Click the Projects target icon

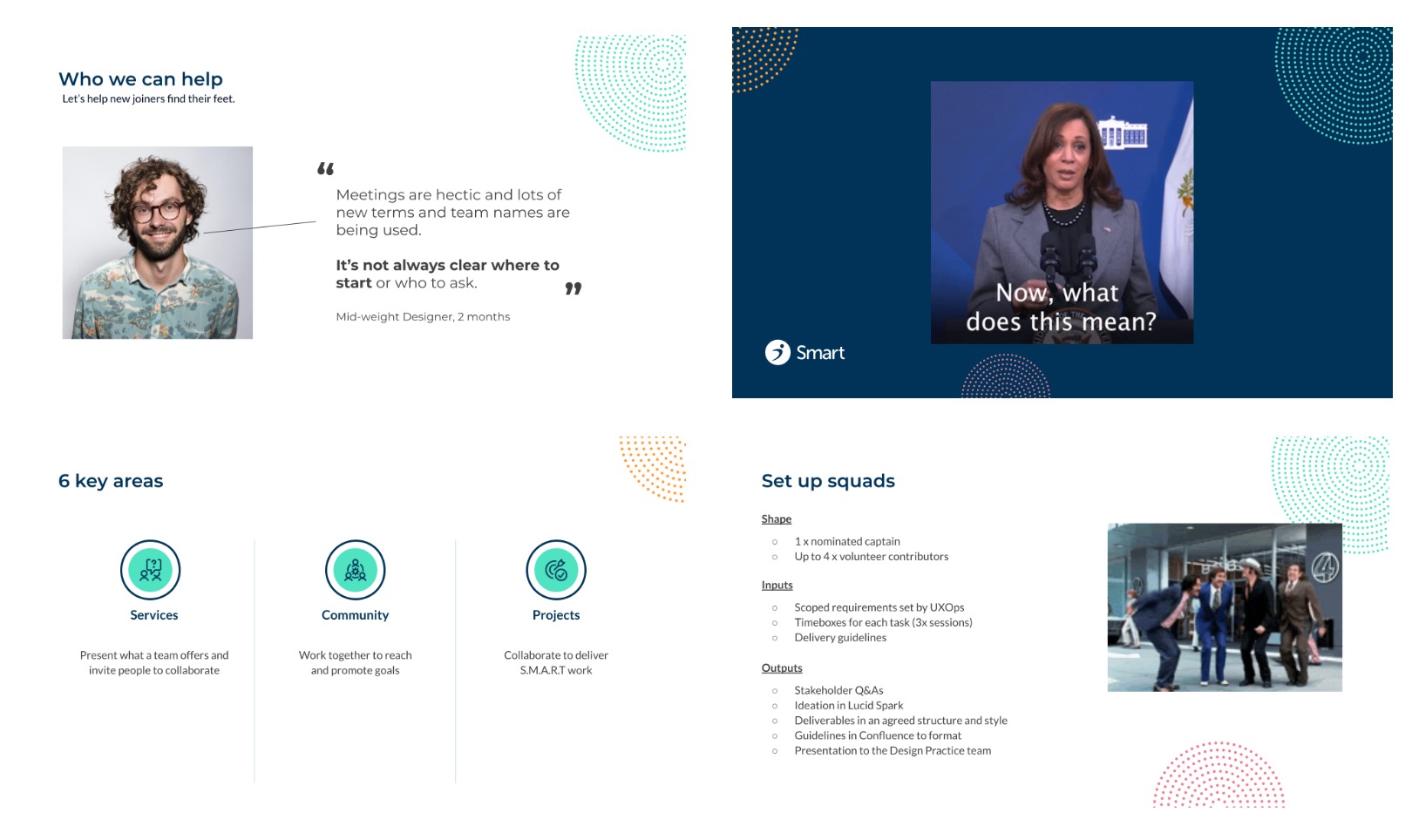click(556, 570)
